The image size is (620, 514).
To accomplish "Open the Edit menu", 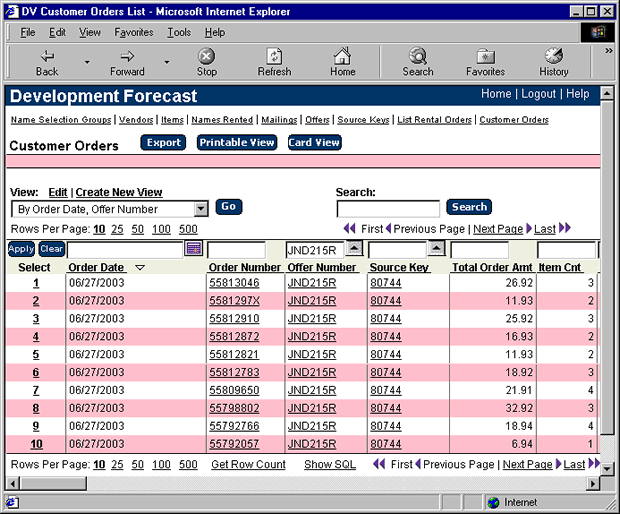I will (57, 32).
